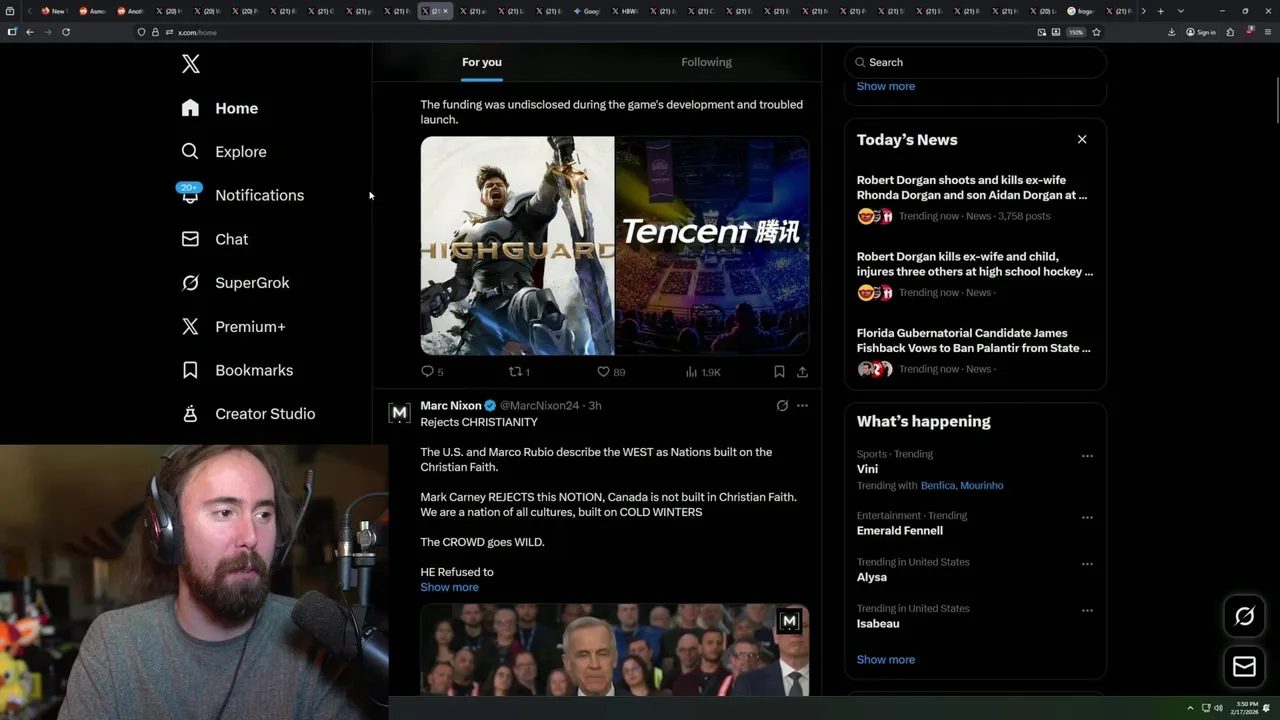Open new tab with plus button

1160,11
